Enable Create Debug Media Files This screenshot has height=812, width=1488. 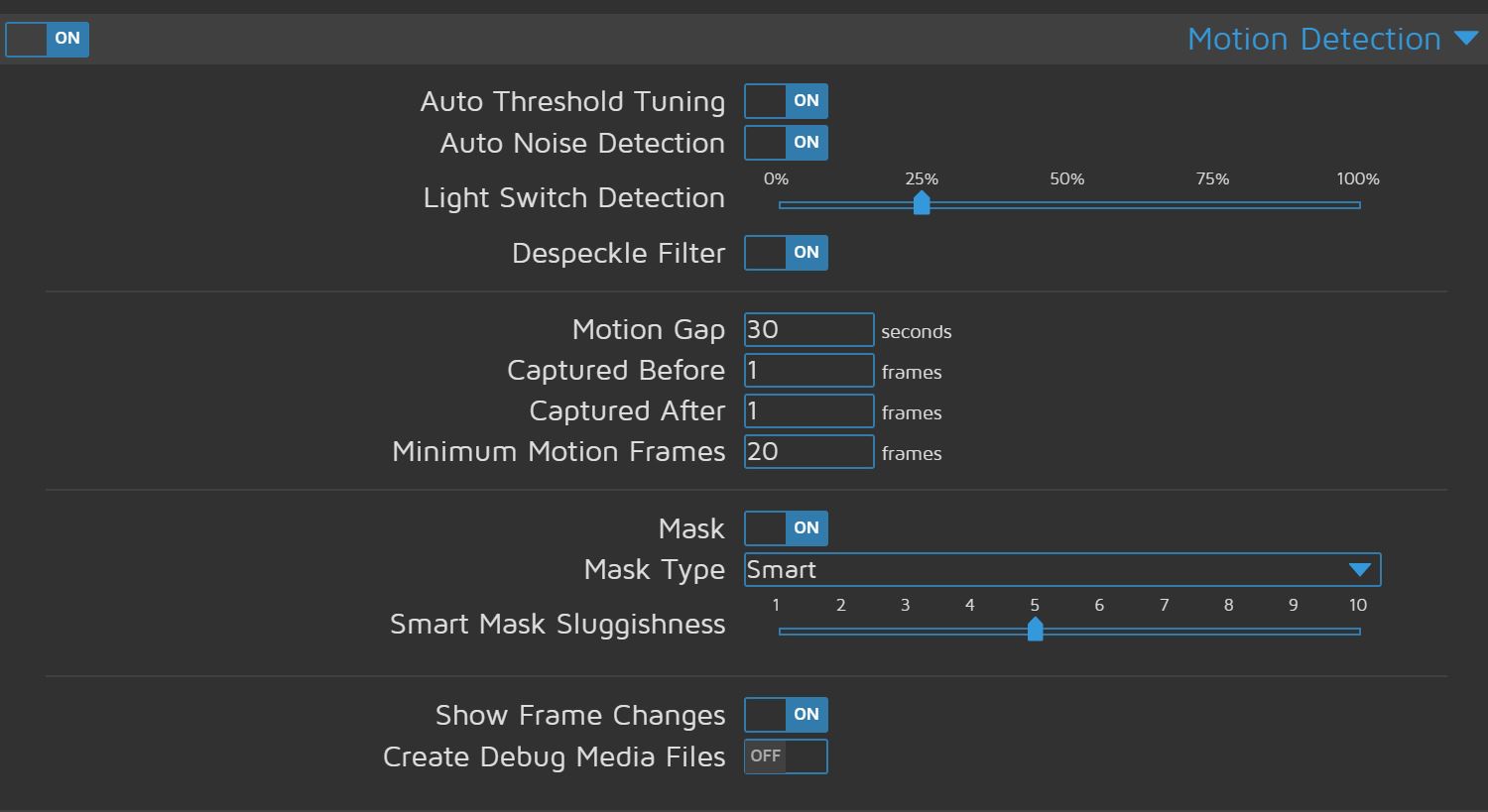click(x=786, y=755)
